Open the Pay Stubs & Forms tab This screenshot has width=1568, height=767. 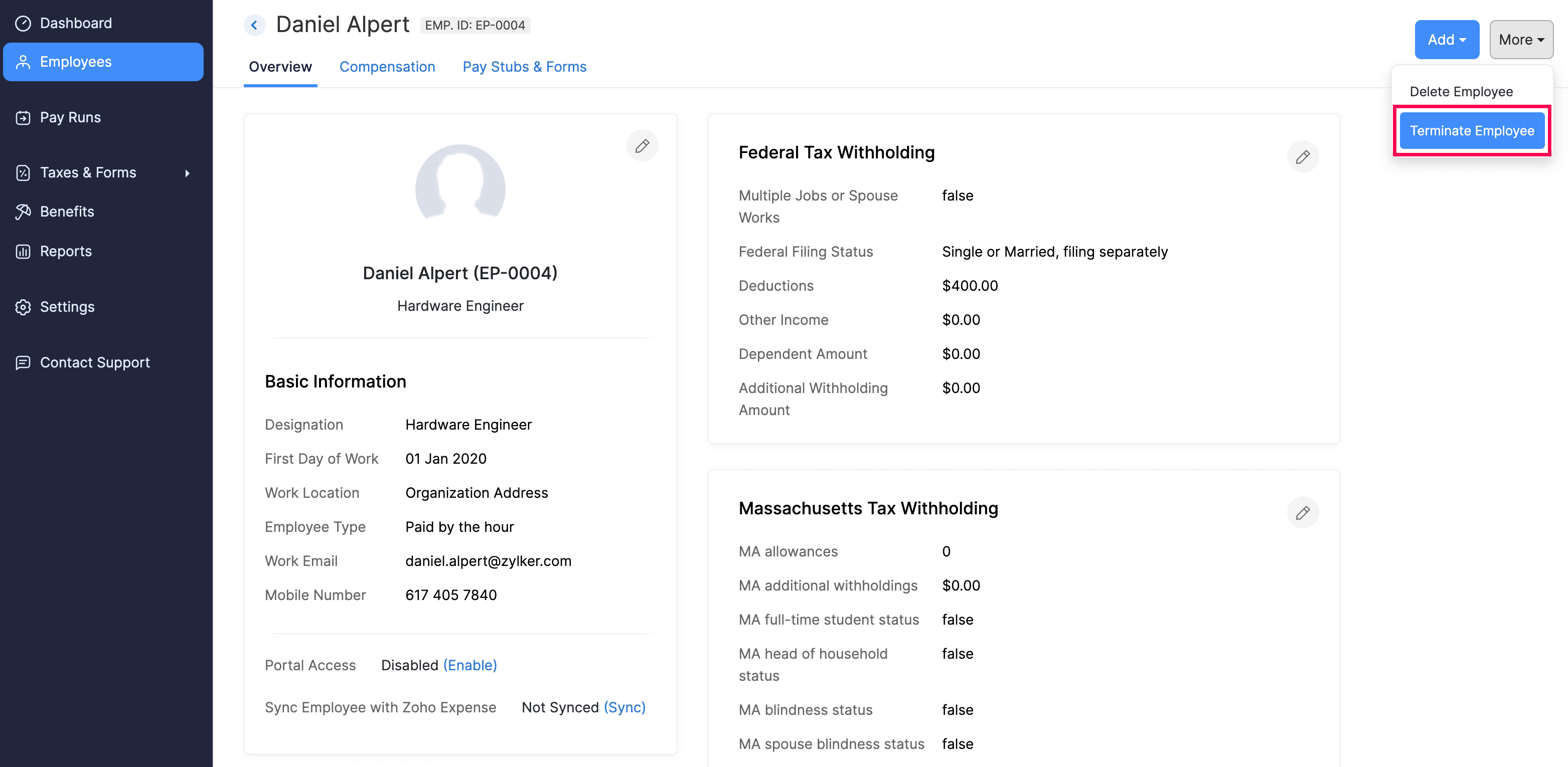[x=524, y=67]
